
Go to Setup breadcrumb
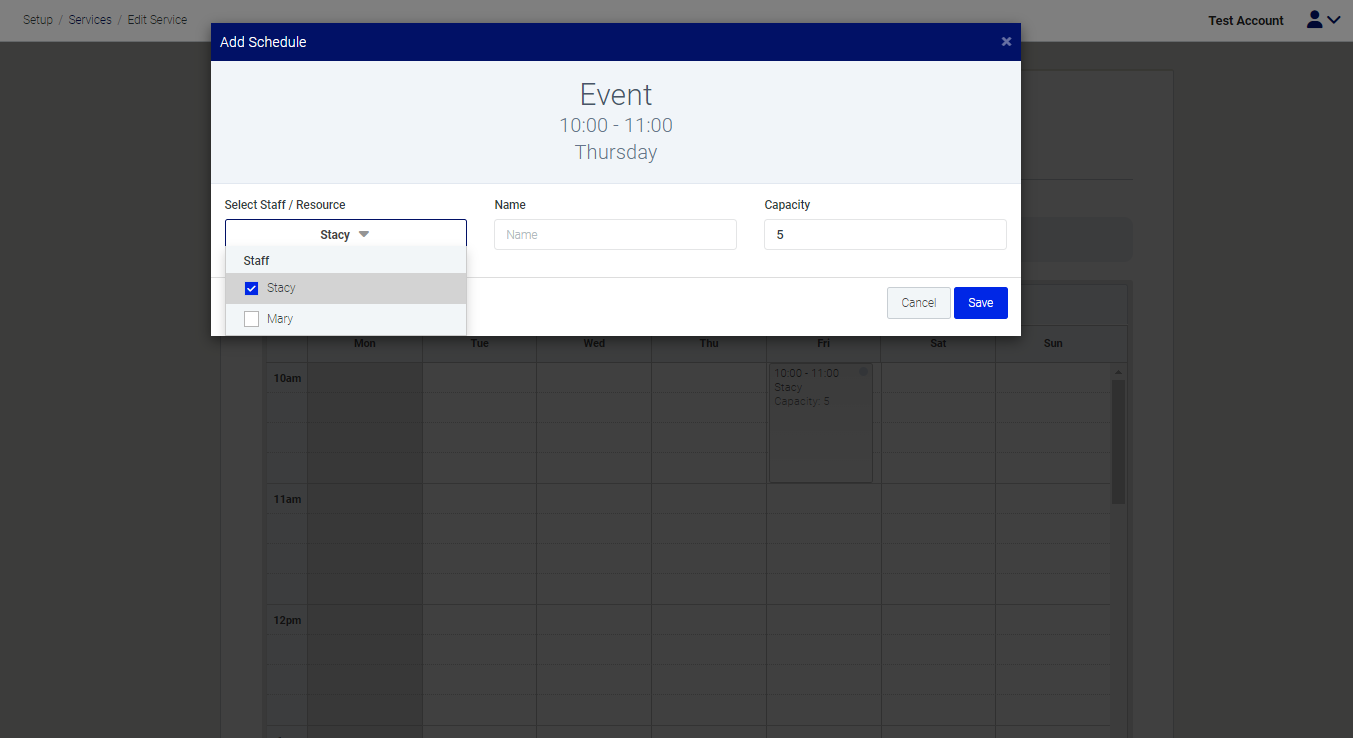click(x=38, y=20)
